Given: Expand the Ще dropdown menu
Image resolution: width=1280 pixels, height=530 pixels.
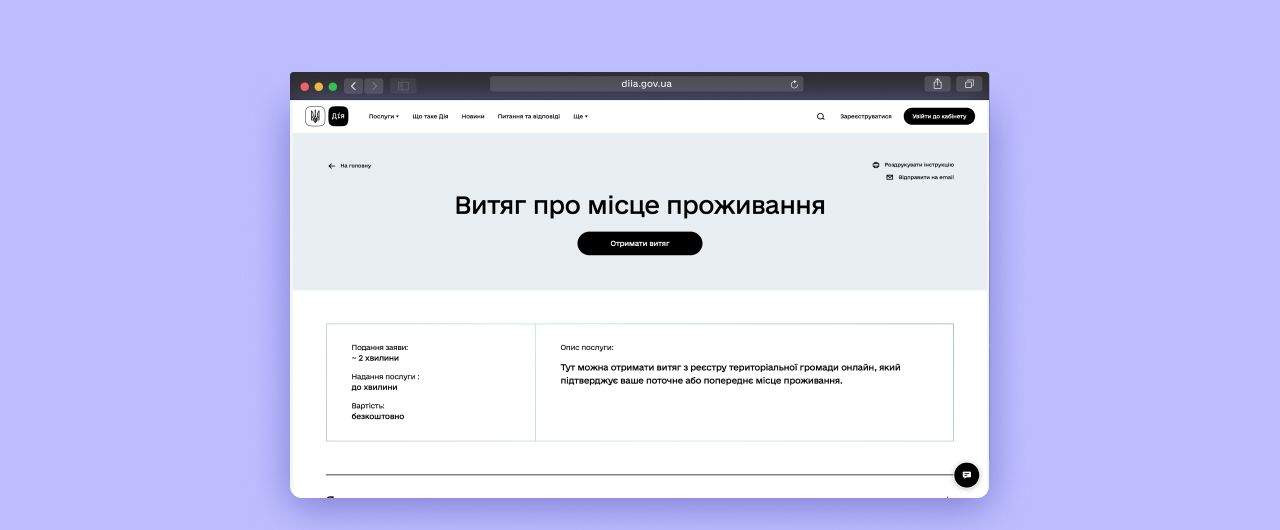Looking at the screenshot, I should click(x=580, y=116).
